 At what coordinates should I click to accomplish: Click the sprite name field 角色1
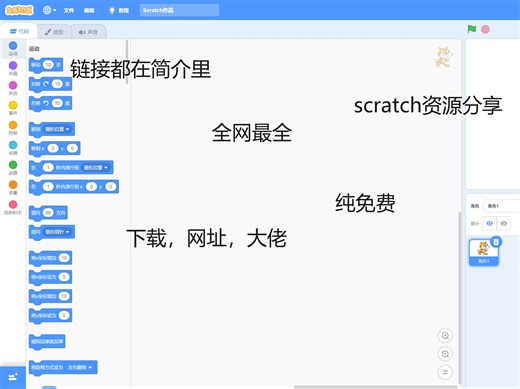pos(502,206)
